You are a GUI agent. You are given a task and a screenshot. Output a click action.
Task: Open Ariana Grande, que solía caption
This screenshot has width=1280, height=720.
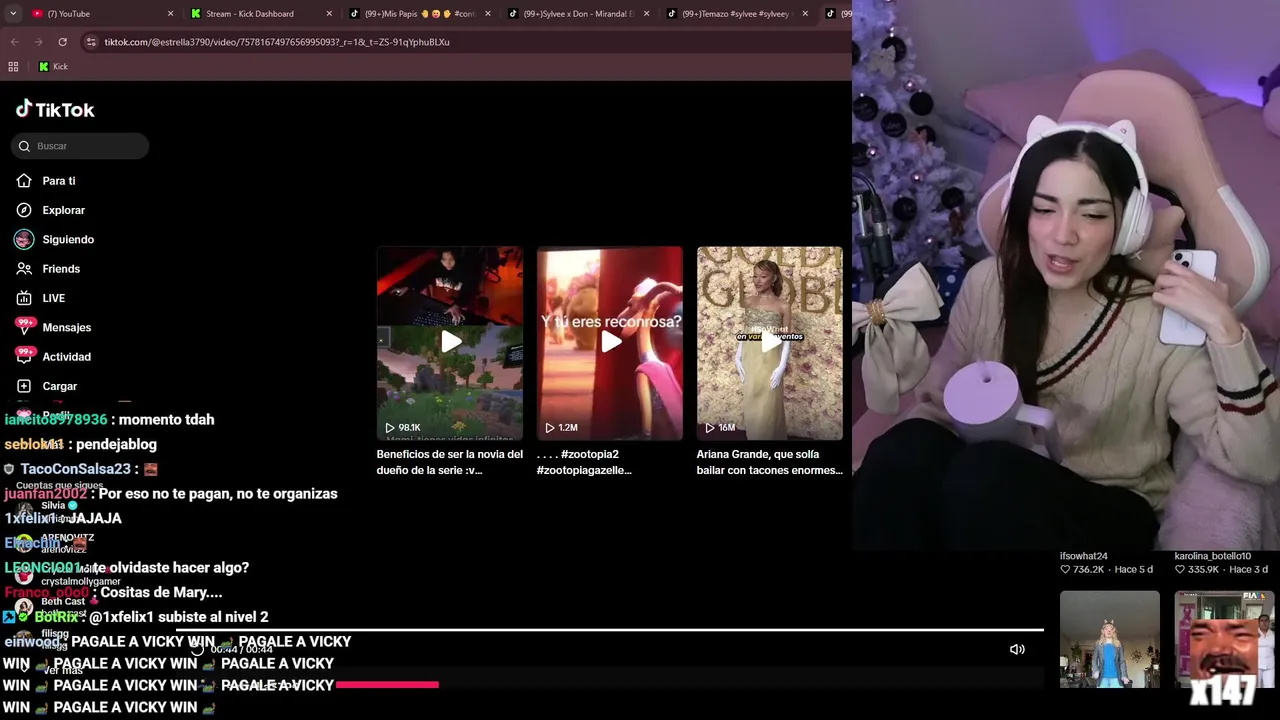coord(770,462)
